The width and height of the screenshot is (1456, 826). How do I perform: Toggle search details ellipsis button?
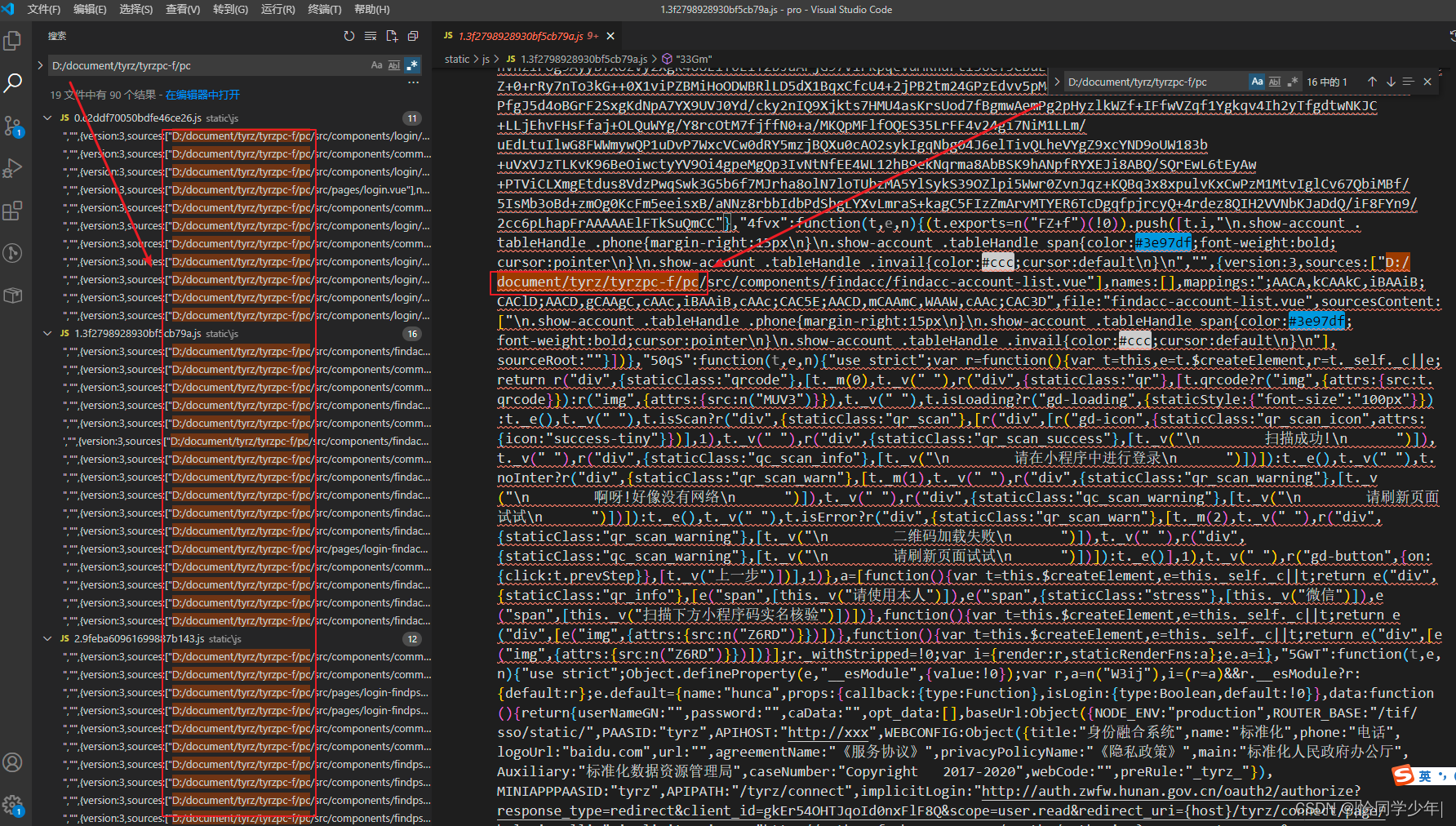[413, 82]
